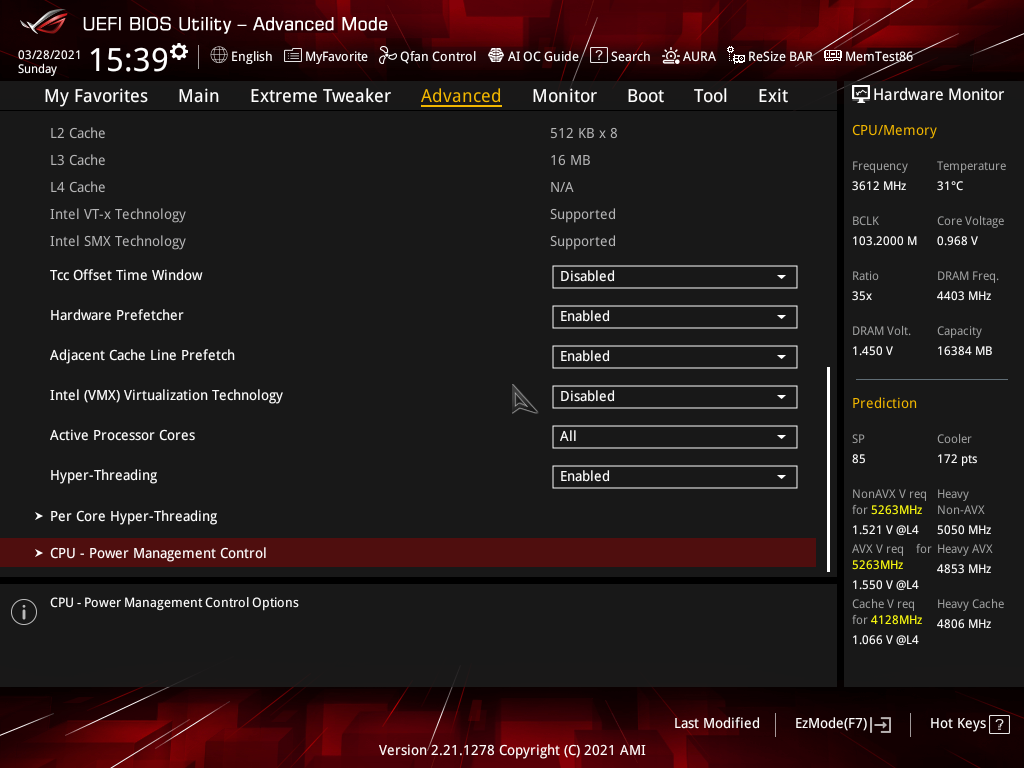Click L4 Cache row label

coord(77,187)
